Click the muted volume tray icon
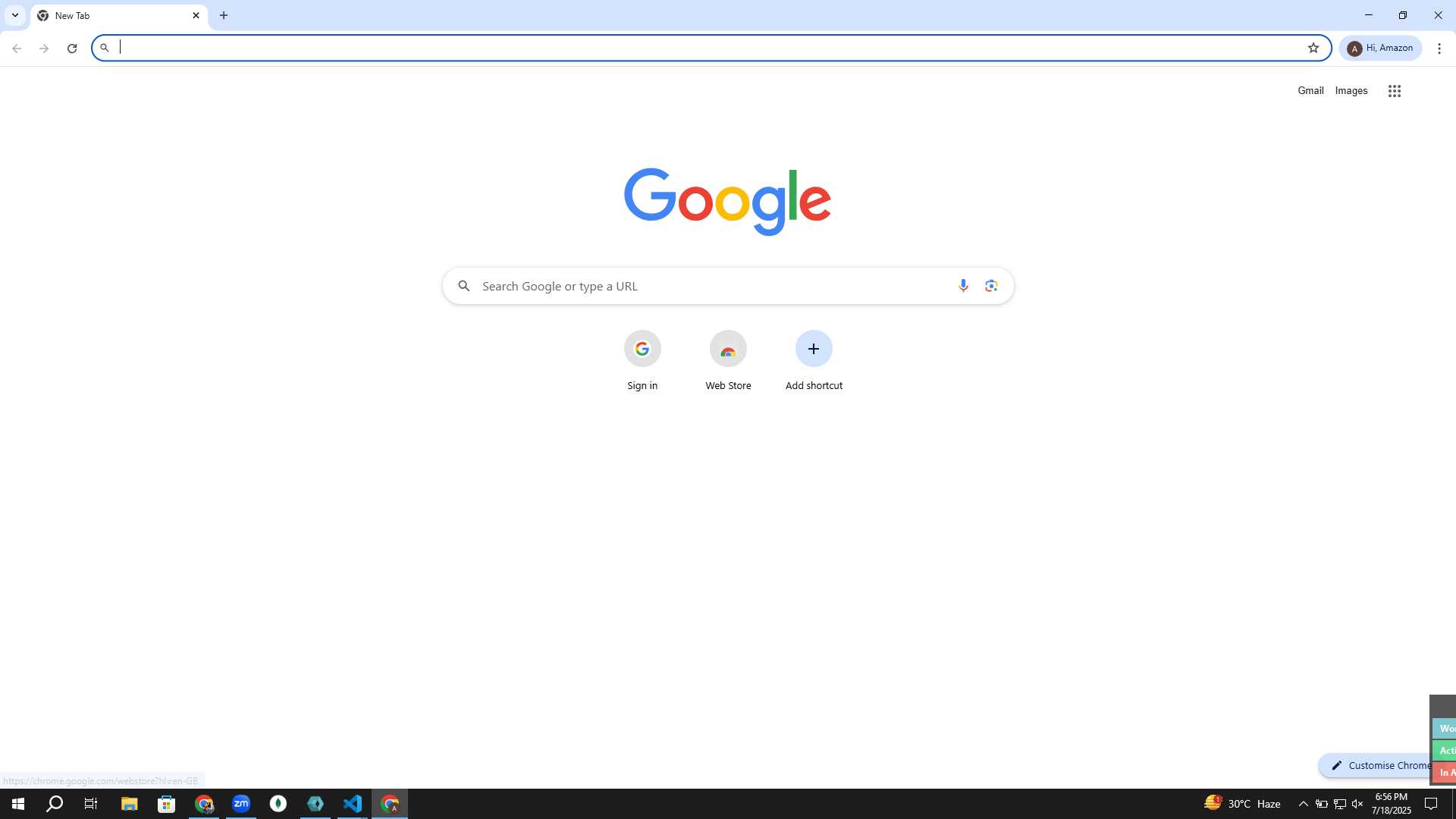 pos(1357,804)
